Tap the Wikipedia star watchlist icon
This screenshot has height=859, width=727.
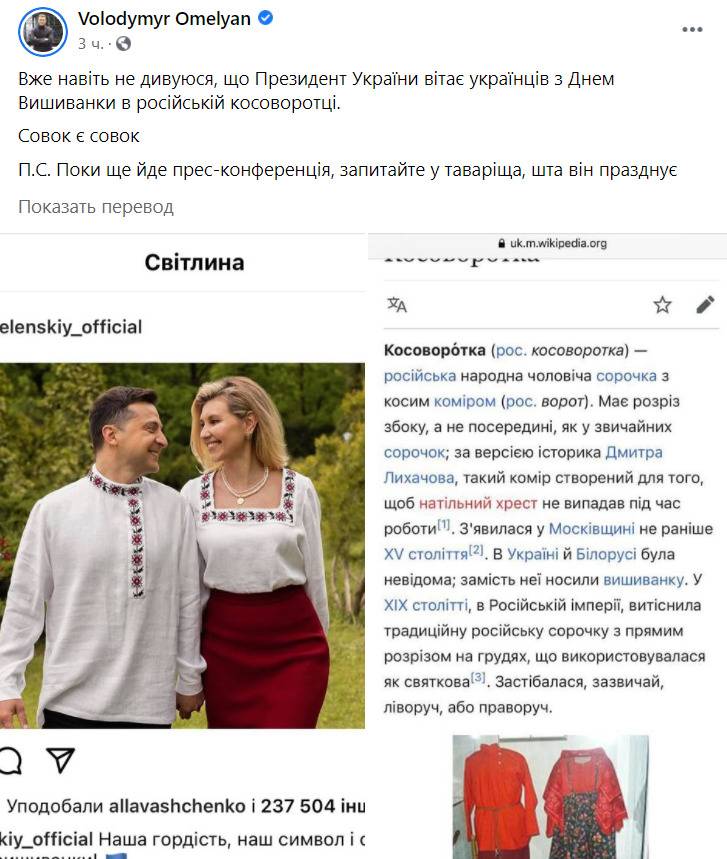(662, 305)
